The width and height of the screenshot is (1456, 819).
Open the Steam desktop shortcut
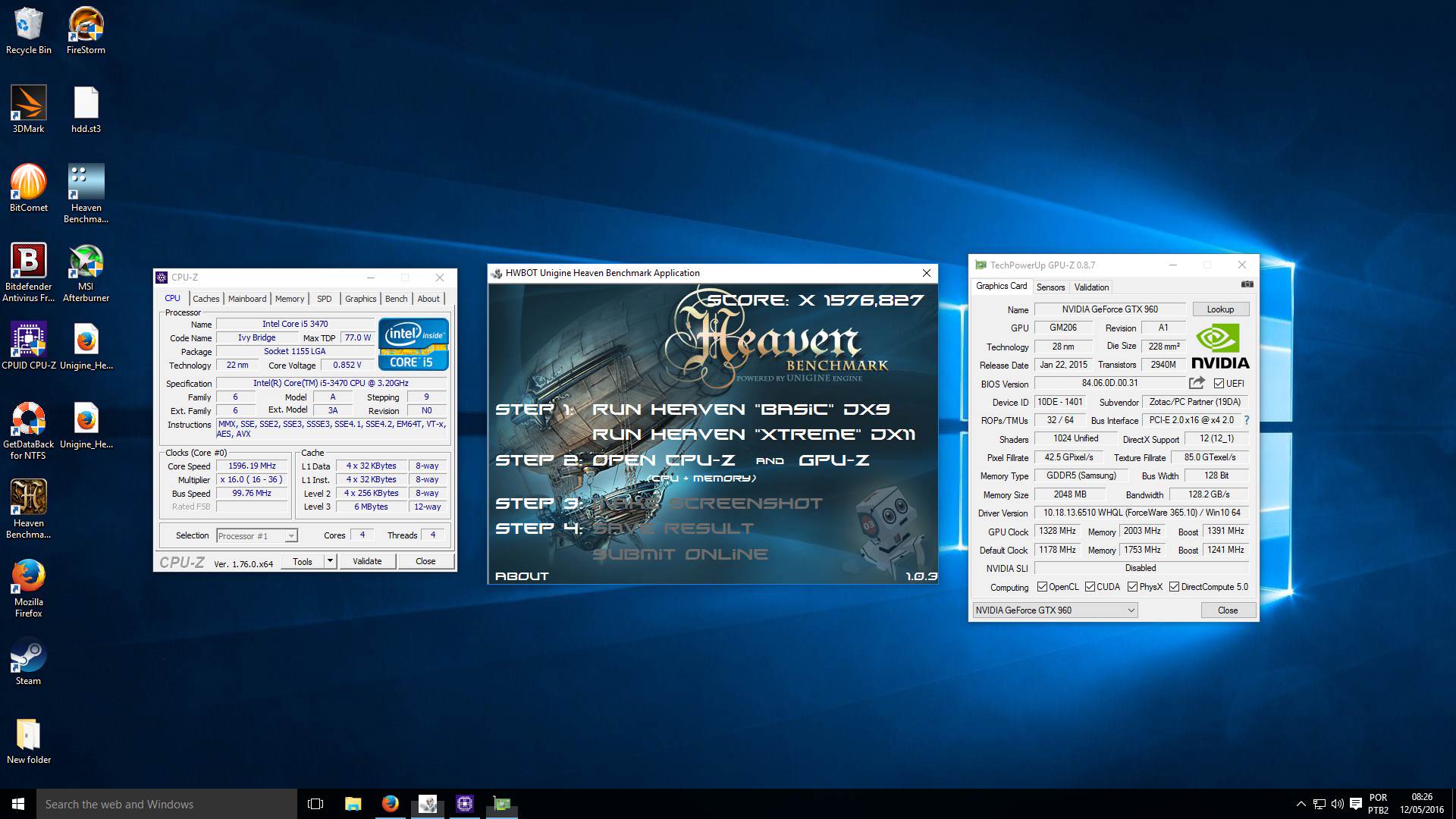click(x=29, y=662)
